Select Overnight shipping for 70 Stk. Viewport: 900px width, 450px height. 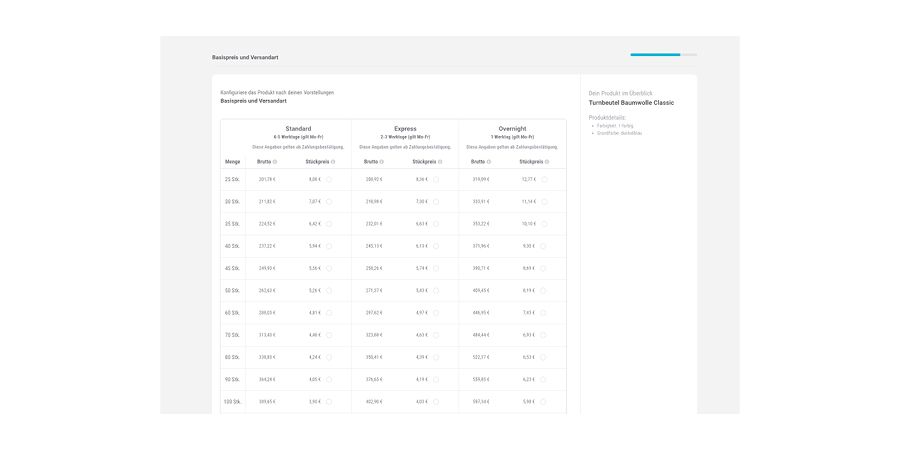point(544,335)
